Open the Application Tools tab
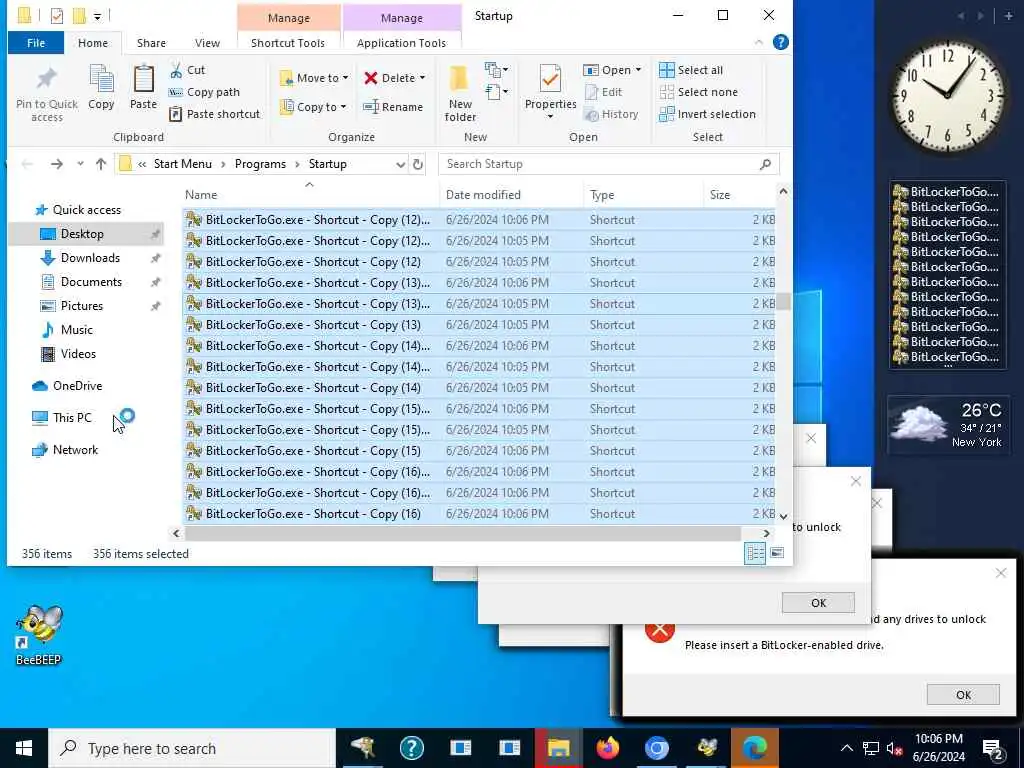 401,43
